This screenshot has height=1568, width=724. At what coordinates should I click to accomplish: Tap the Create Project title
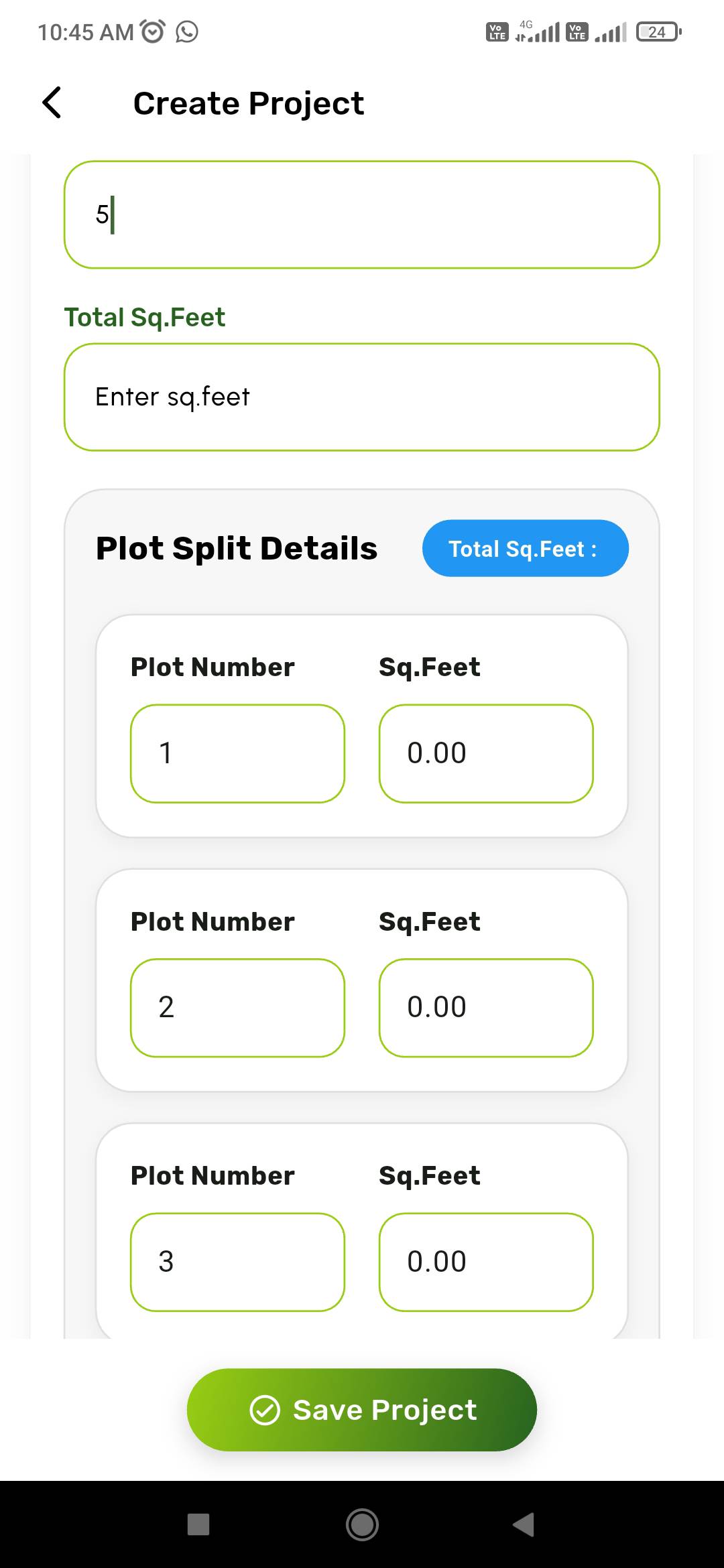(249, 103)
